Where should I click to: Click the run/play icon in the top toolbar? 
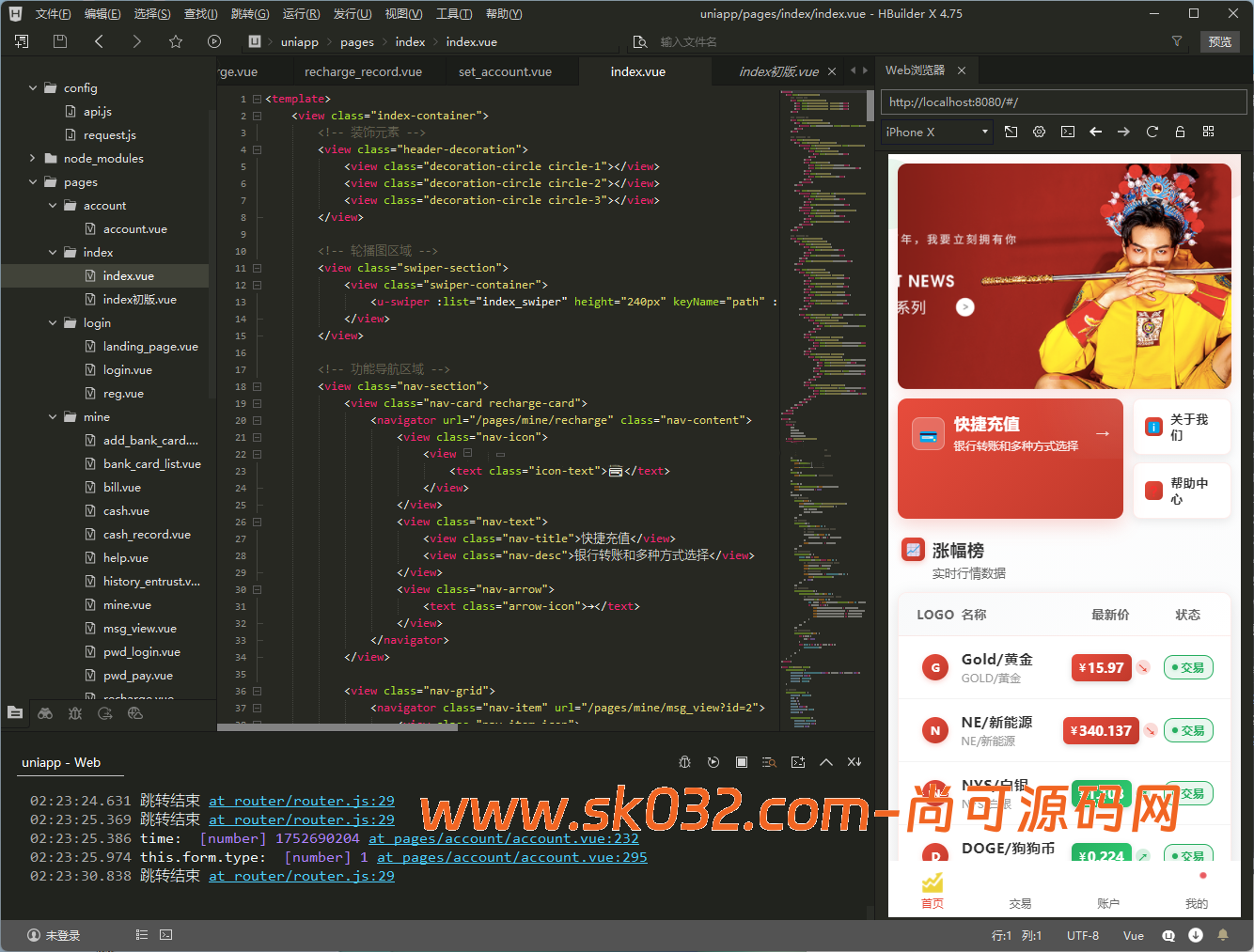[214, 41]
